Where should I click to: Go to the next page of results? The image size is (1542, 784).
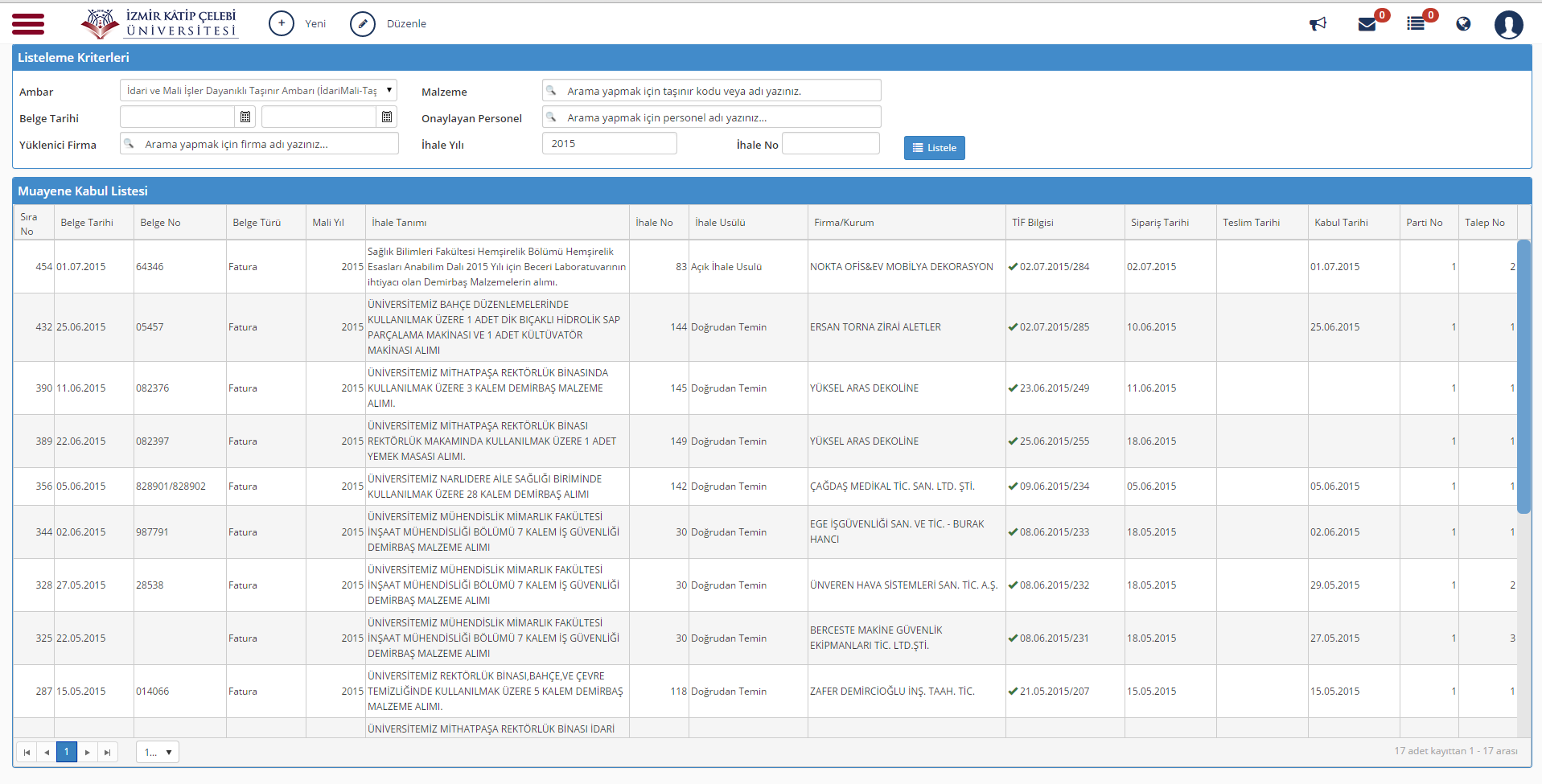pyautogui.click(x=87, y=752)
